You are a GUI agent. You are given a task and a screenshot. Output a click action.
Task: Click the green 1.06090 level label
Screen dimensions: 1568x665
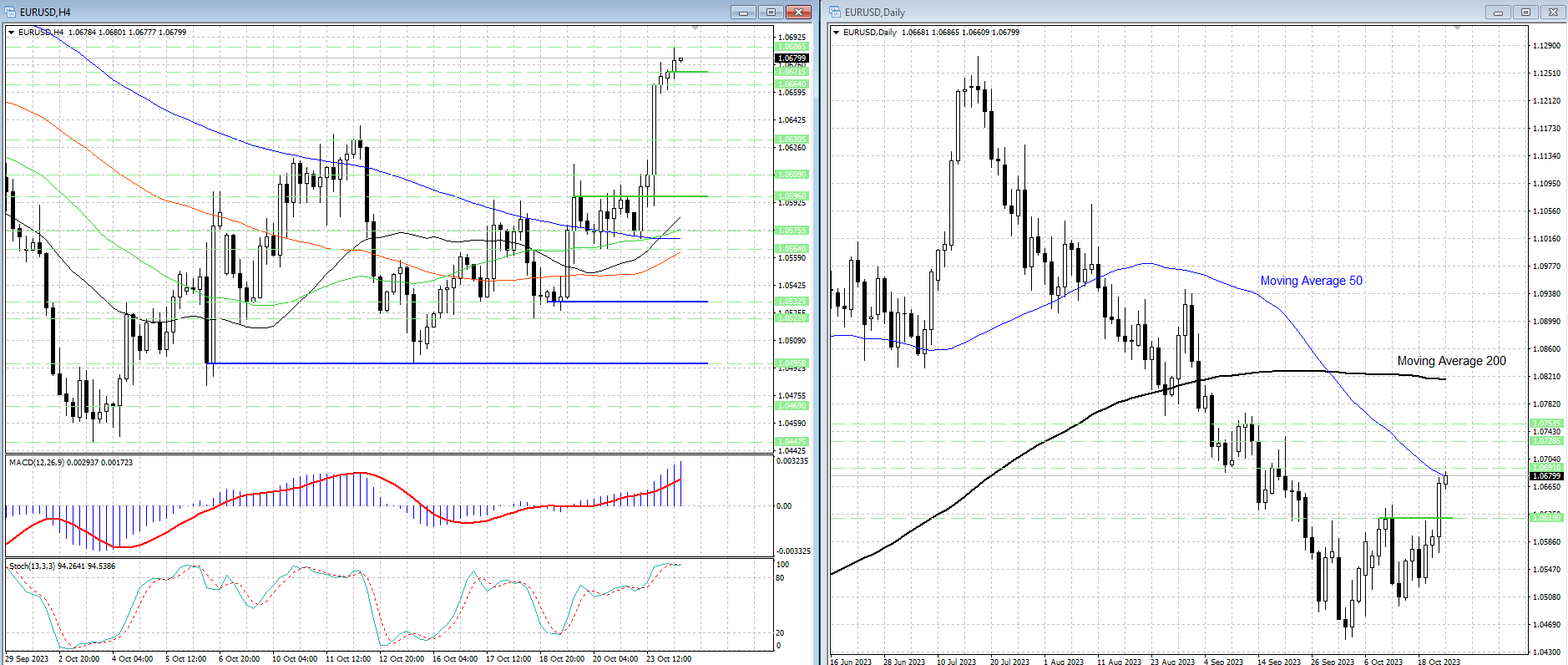click(x=792, y=175)
